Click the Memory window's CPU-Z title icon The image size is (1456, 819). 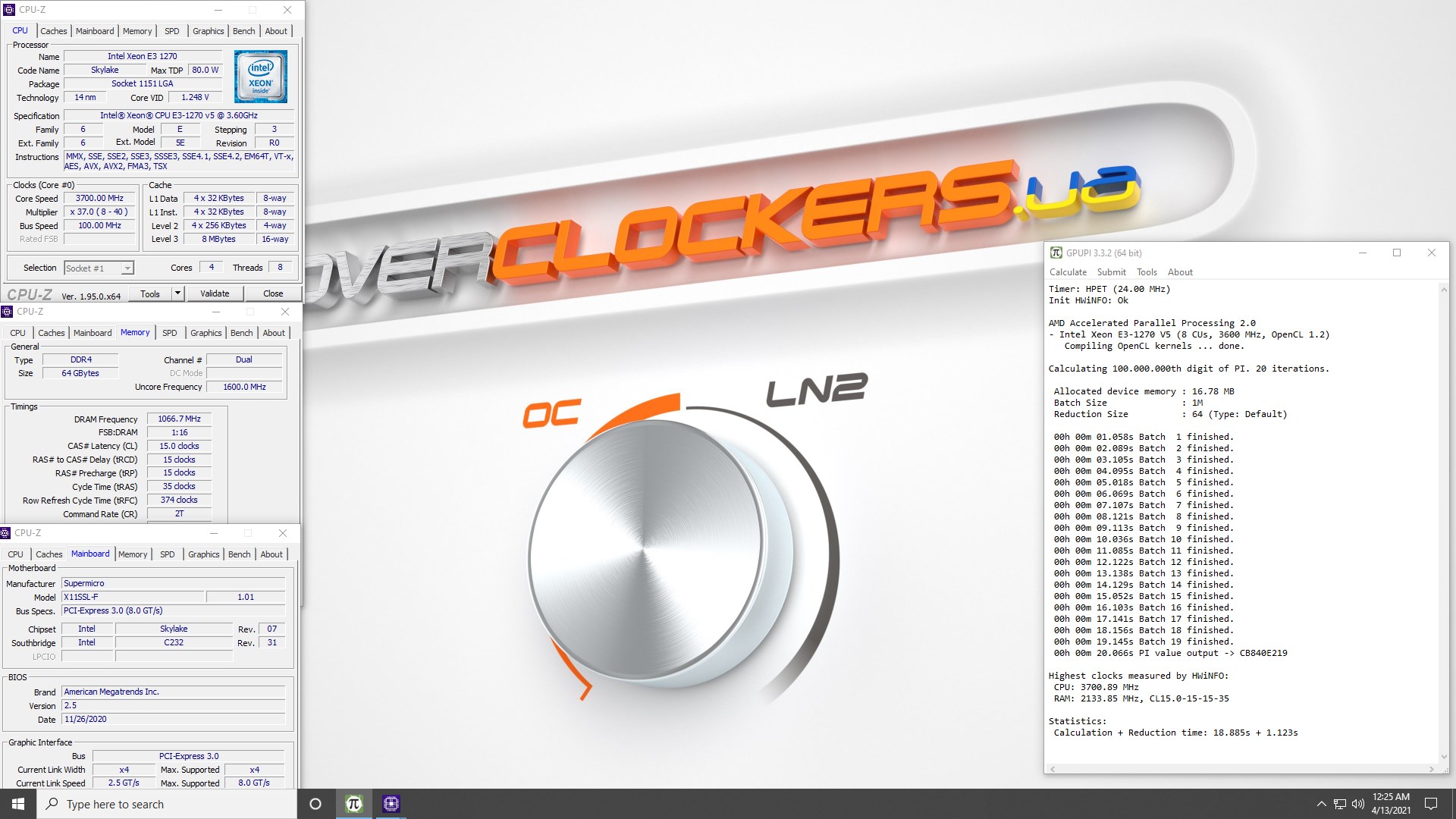[7, 312]
